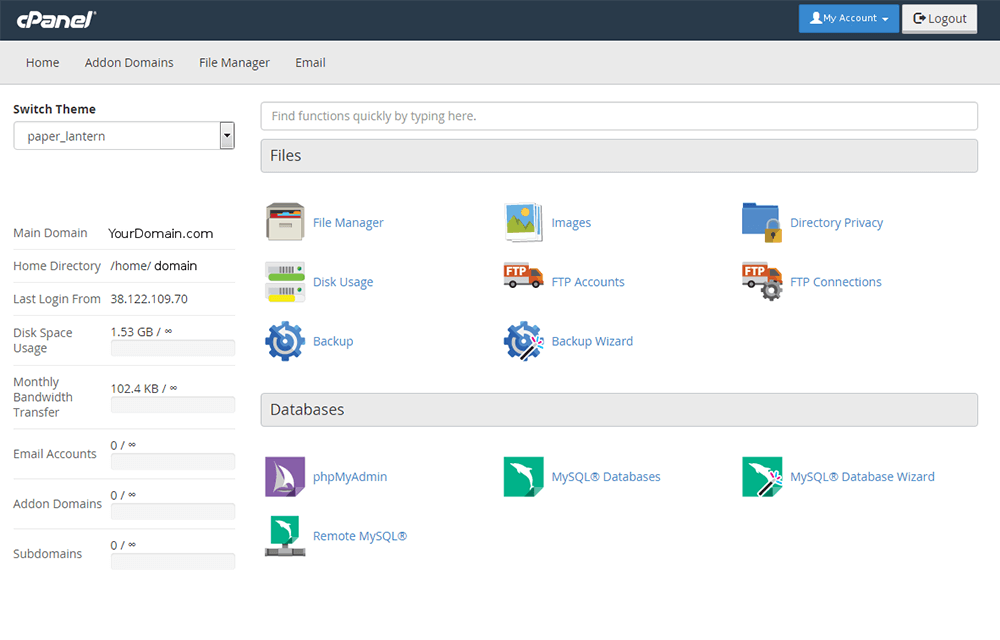Collapse the Databases section header
Screen dimensions: 1000x640
click(x=619, y=409)
